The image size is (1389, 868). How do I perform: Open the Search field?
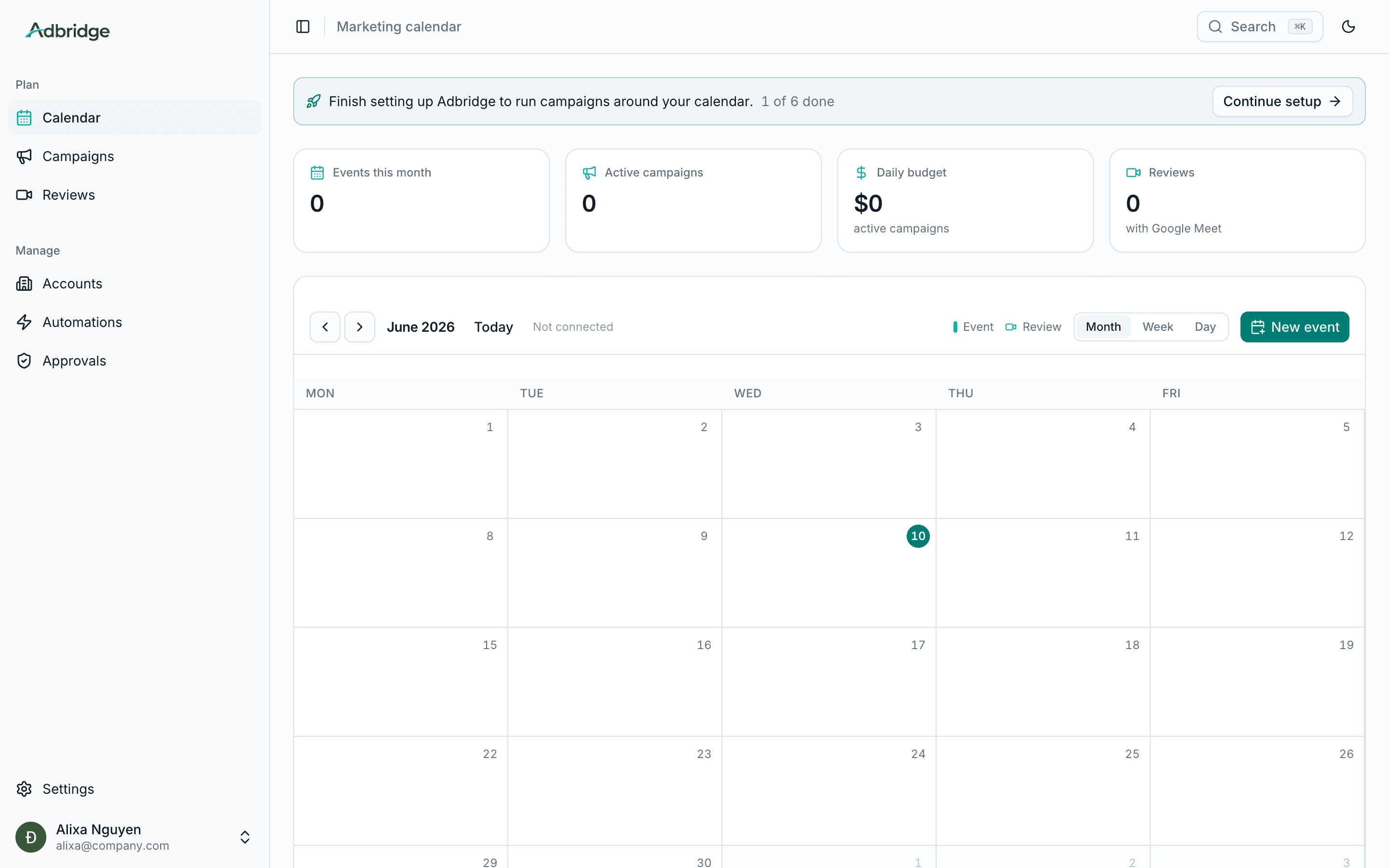(x=1260, y=27)
